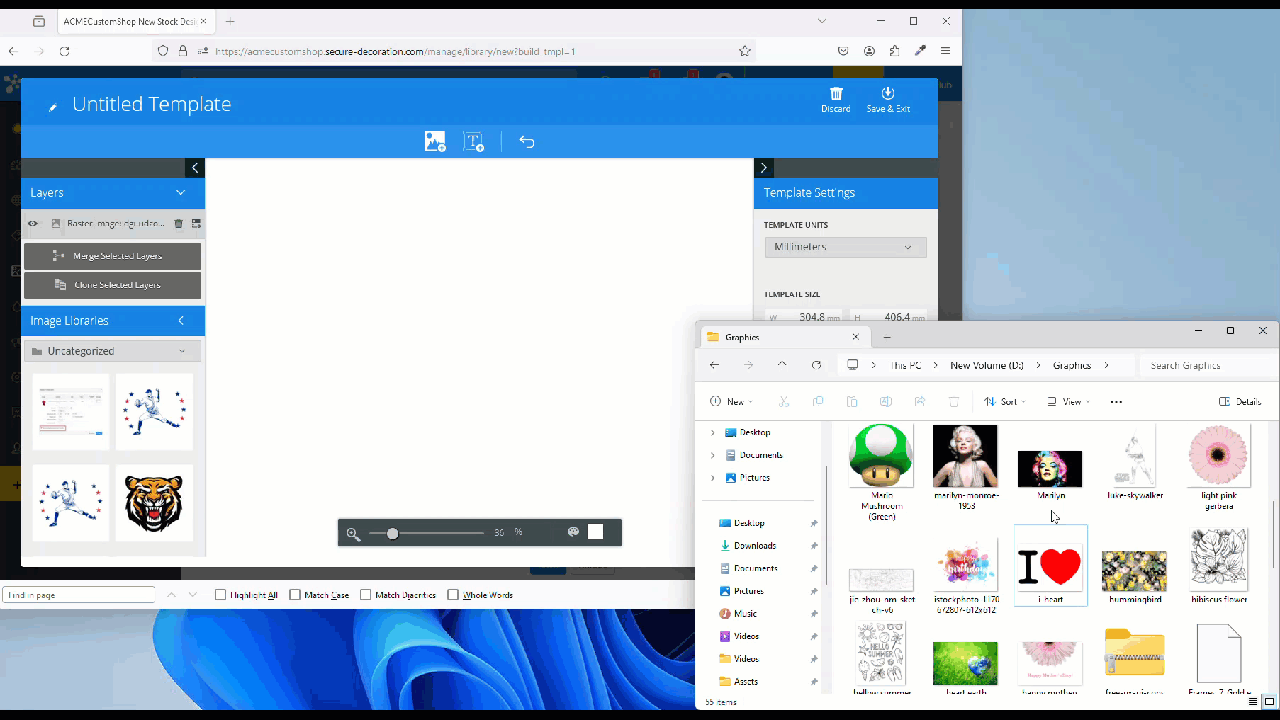Switch to large thumbnails view in Explorer status bar
The image size is (1280, 720).
pyautogui.click(x=1268, y=702)
